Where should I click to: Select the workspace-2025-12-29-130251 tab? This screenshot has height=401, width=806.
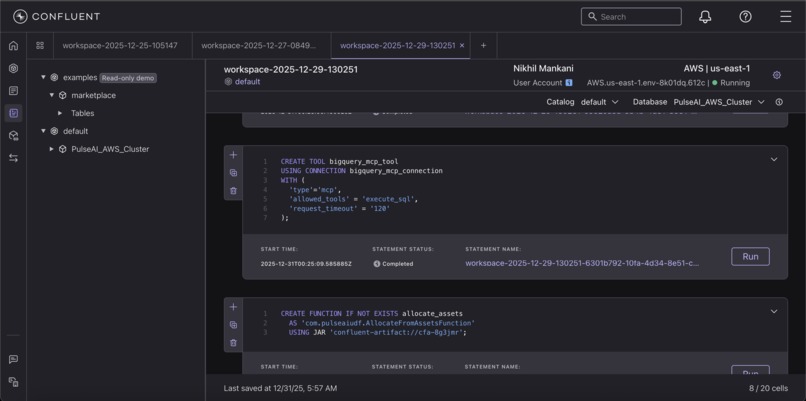397,45
